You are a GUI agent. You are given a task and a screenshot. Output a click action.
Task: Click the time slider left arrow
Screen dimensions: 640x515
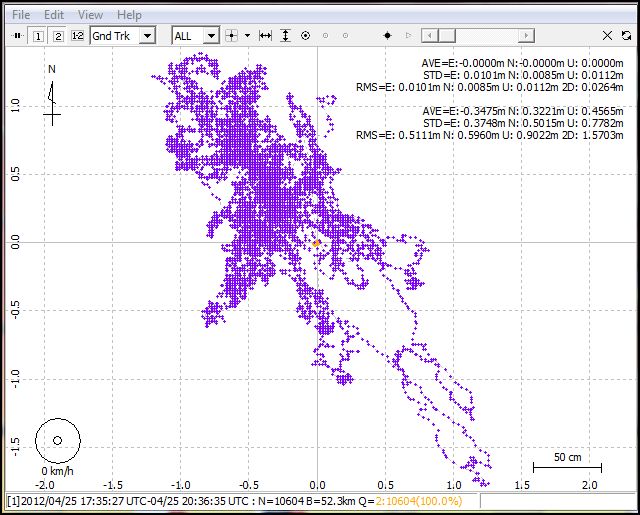pos(427,35)
